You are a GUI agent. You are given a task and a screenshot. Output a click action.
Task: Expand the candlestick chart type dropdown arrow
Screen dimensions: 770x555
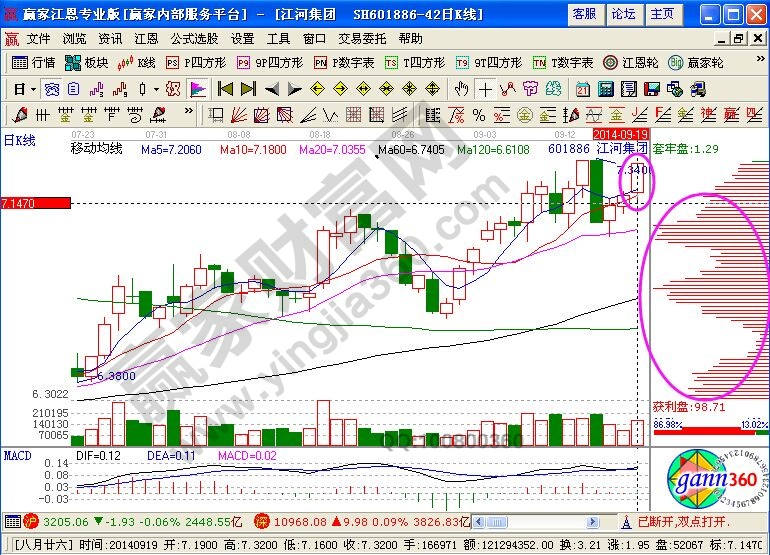(155, 88)
